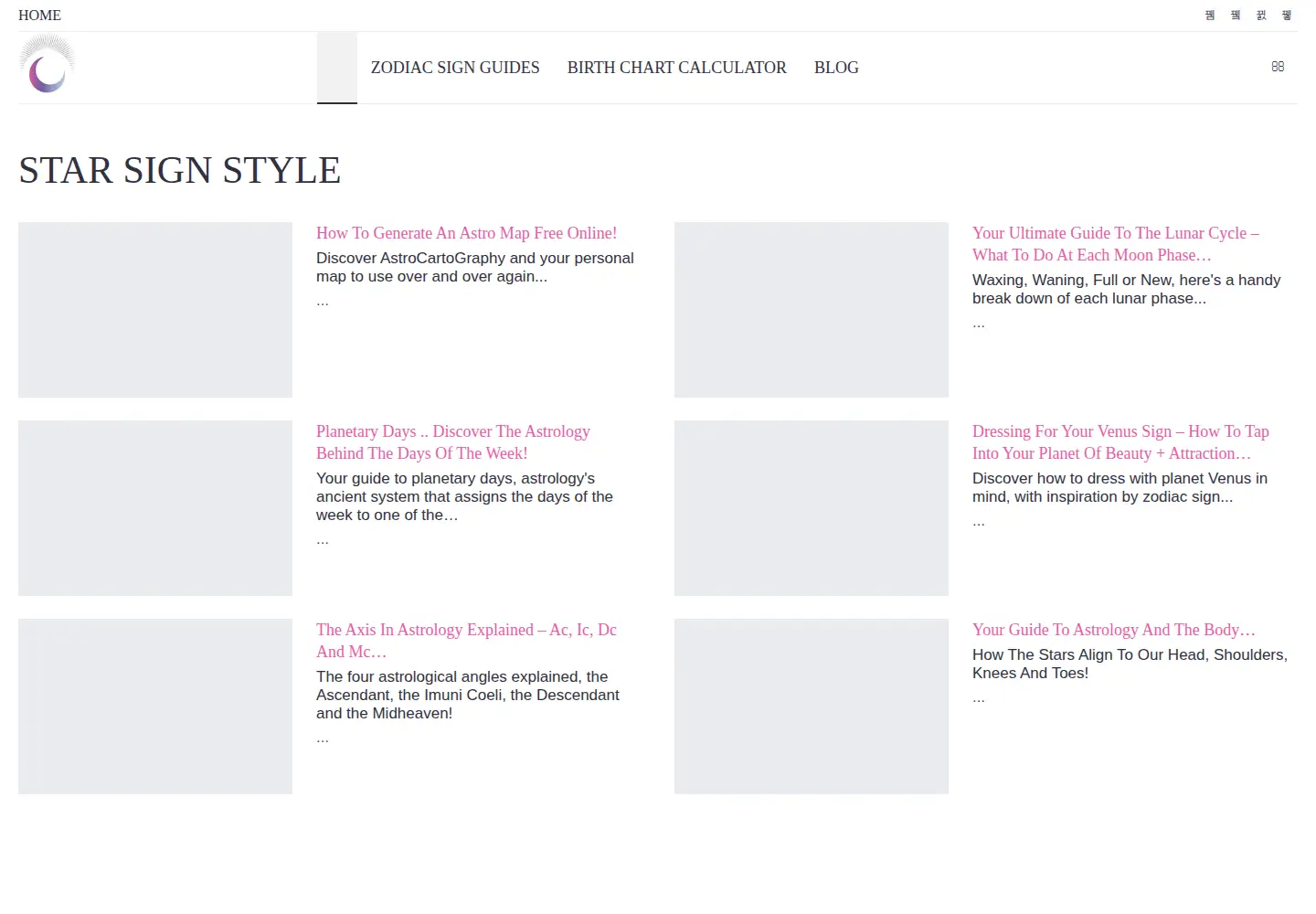Click the 'STAR SIGN STYLE' page heading

point(179,171)
